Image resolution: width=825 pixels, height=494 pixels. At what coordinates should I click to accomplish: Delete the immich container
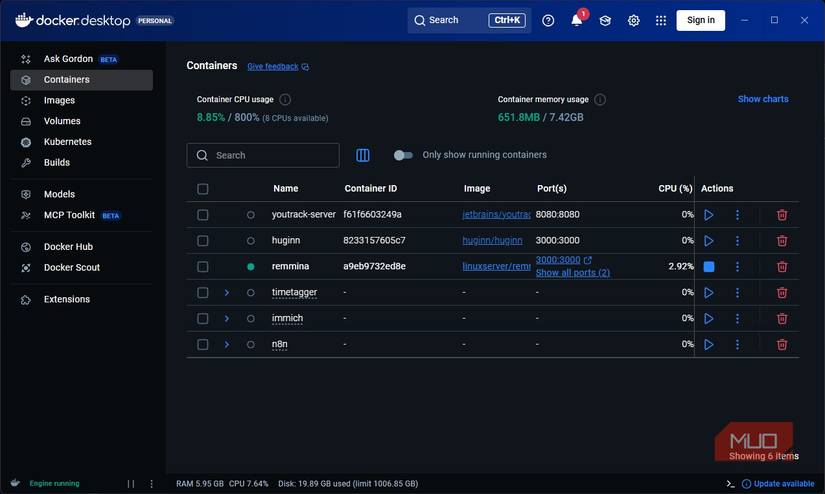pyautogui.click(x=782, y=318)
